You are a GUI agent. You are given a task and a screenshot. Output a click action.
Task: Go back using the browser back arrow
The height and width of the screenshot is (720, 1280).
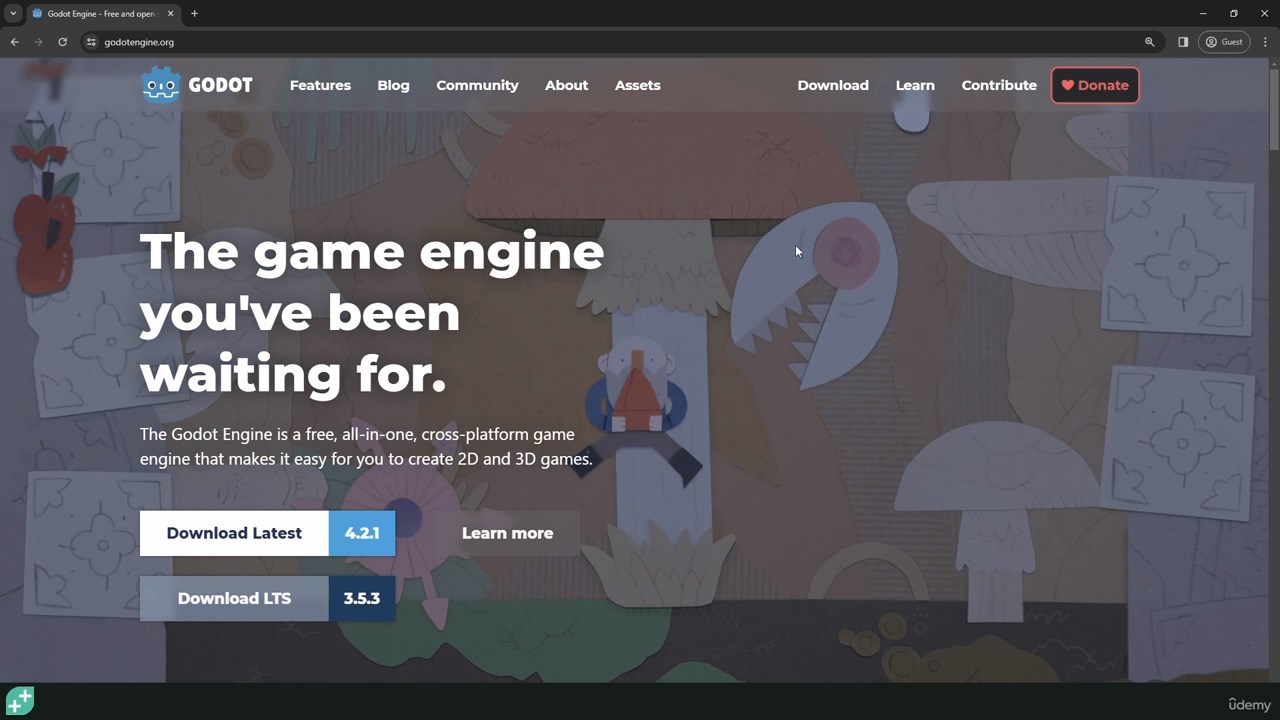14,42
